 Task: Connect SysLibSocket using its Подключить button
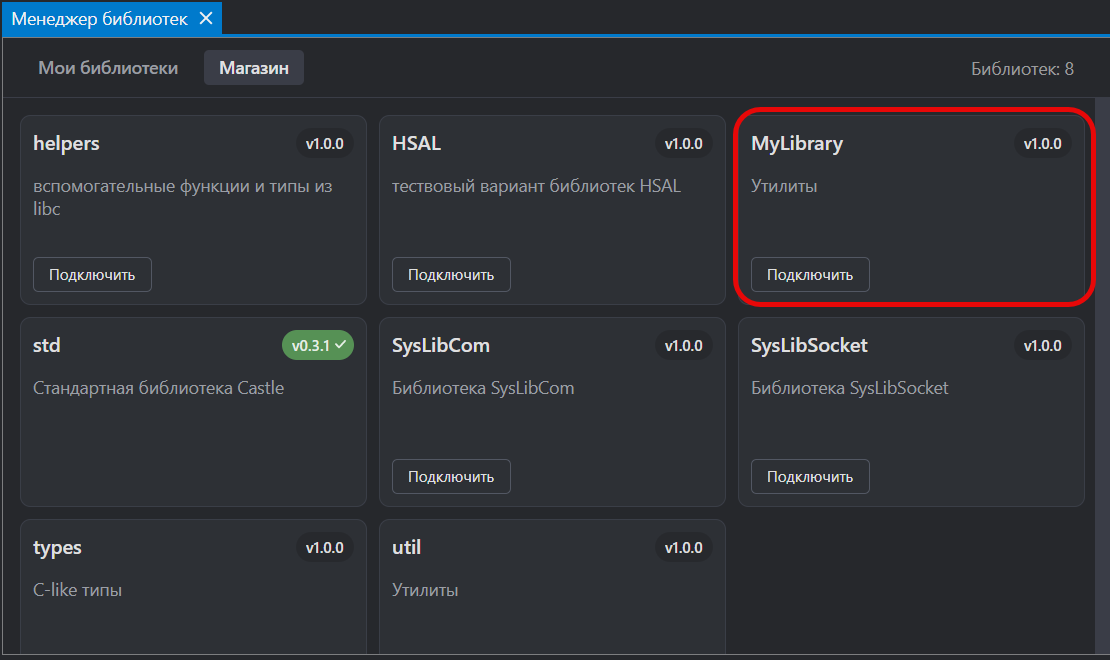810,477
